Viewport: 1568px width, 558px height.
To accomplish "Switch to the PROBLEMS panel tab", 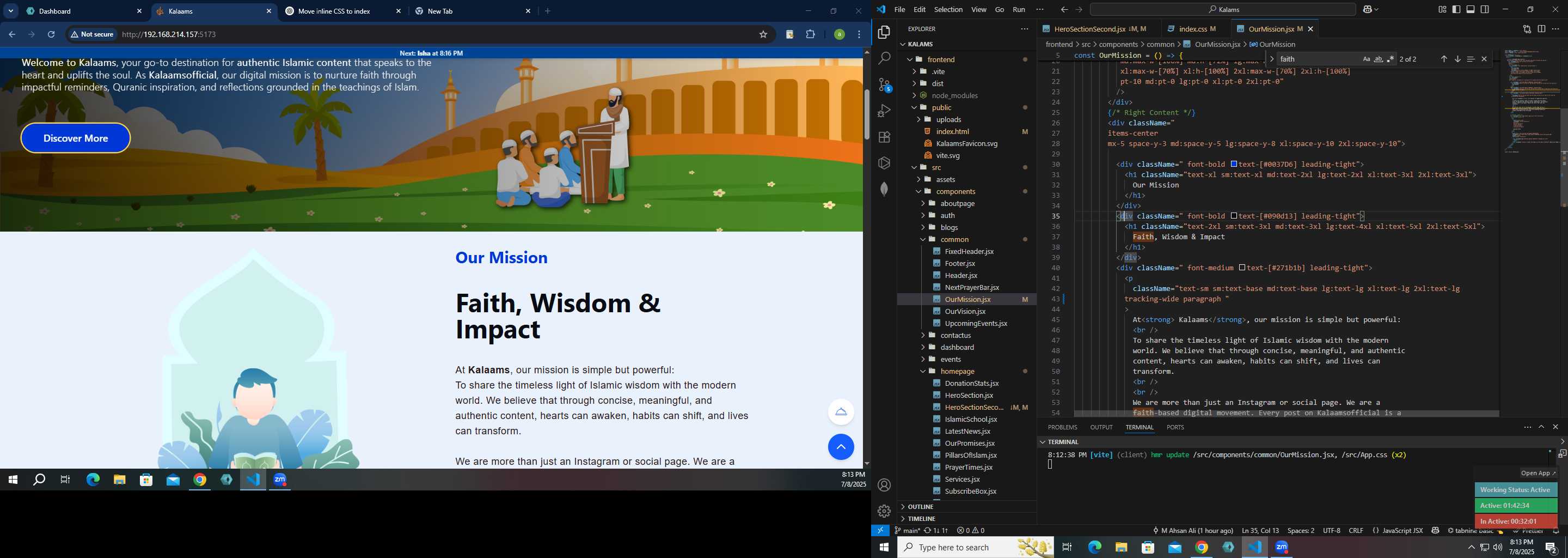I will pos(1062,428).
